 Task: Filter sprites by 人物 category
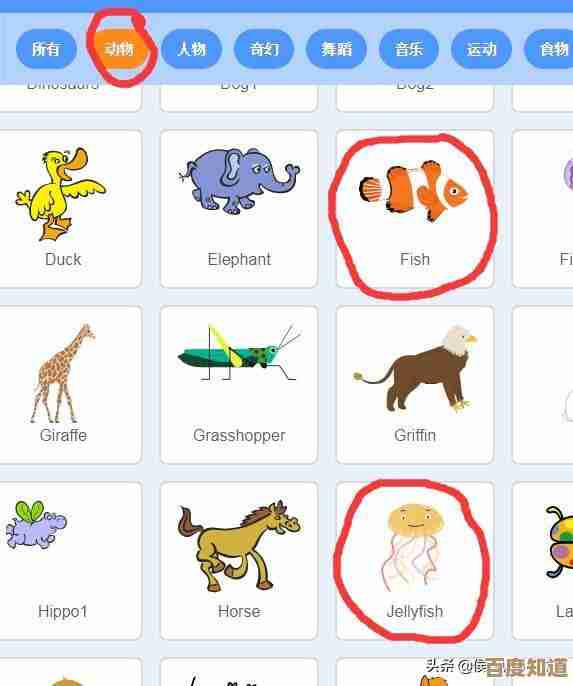coord(192,49)
